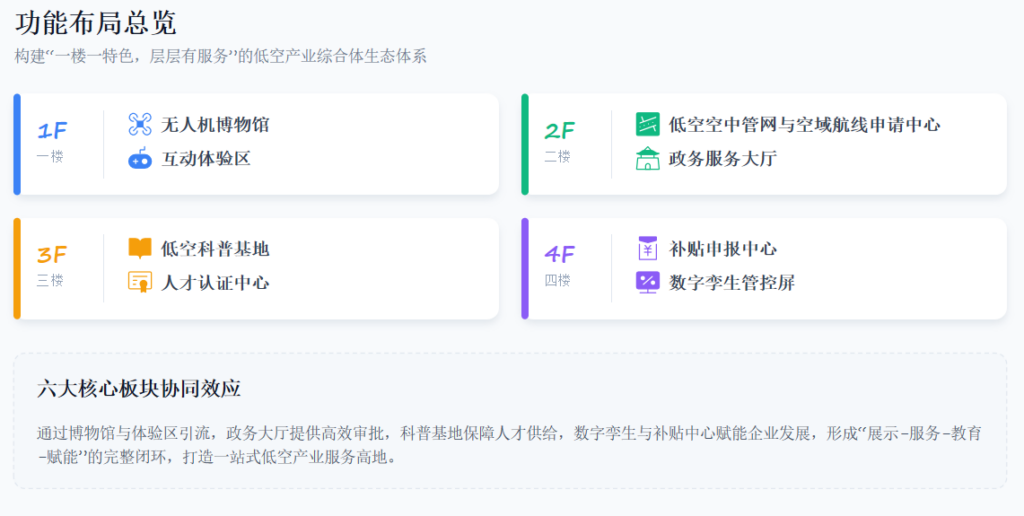This screenshot has width=1024, height=516.
Task: Click the 人才认证中心 text label
Action: tap(215, 283)
